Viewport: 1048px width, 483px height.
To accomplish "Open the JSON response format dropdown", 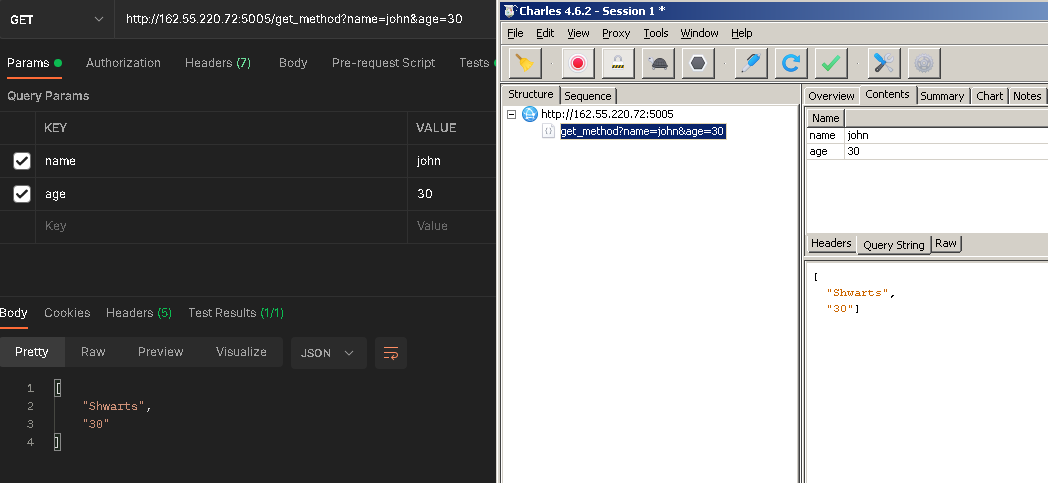I will [328, 353].
